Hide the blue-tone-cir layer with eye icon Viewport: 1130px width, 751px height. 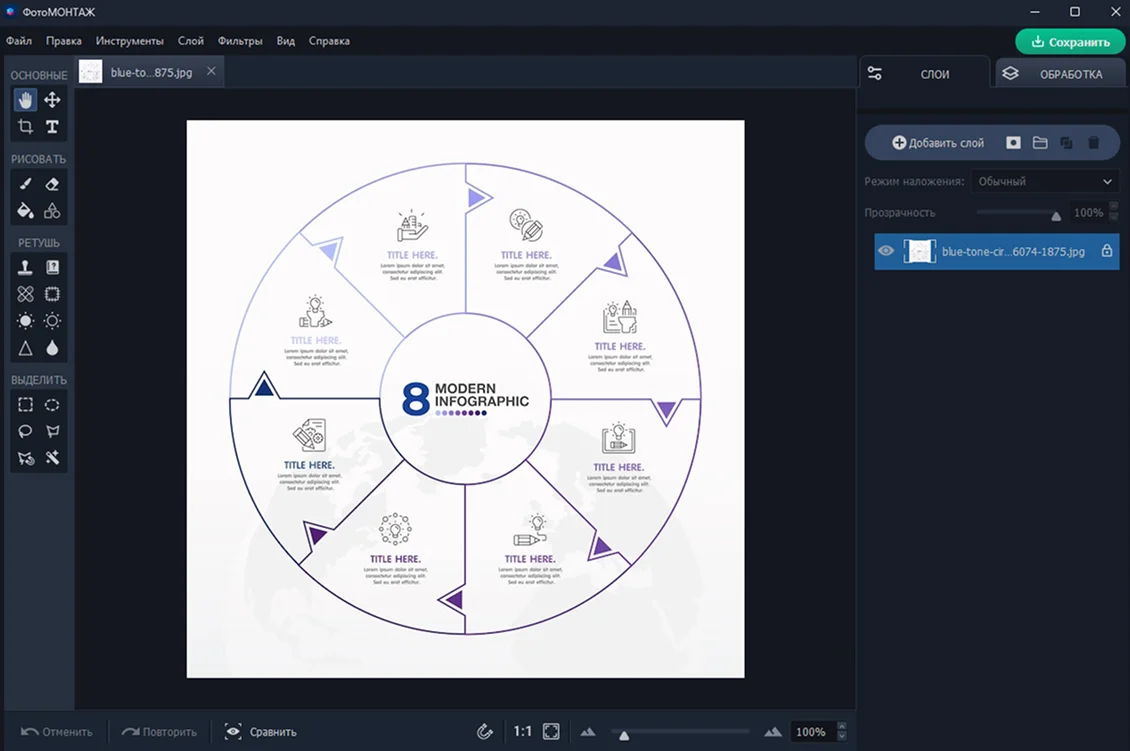pos(886,251)
